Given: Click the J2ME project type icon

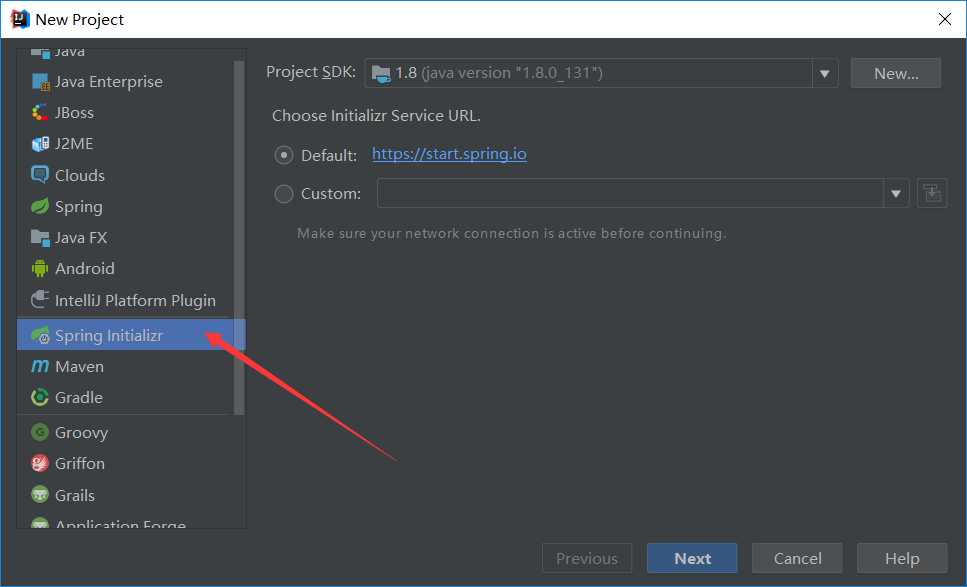Looking at the screenshot, I should pyautogui.click(x=40, y=144).
